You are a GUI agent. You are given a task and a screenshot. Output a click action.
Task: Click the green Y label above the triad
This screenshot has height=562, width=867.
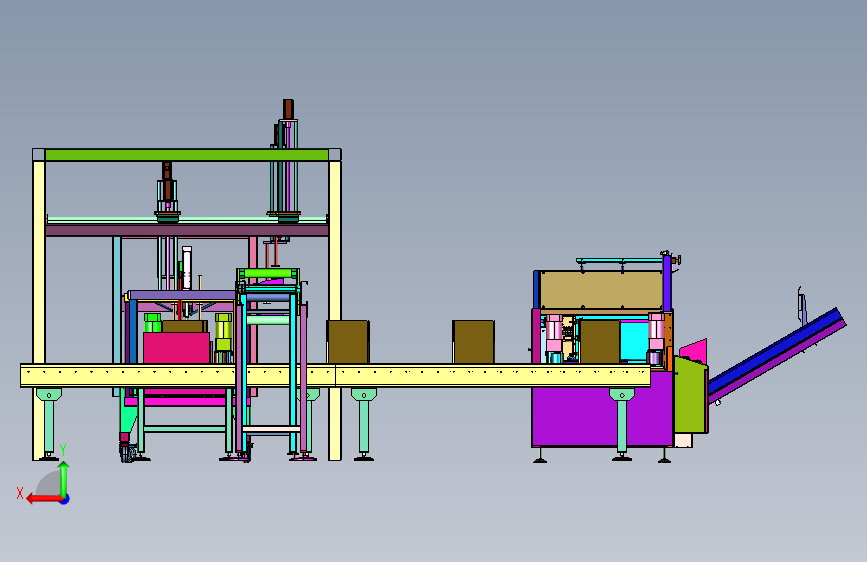click(x=63, y=450)
